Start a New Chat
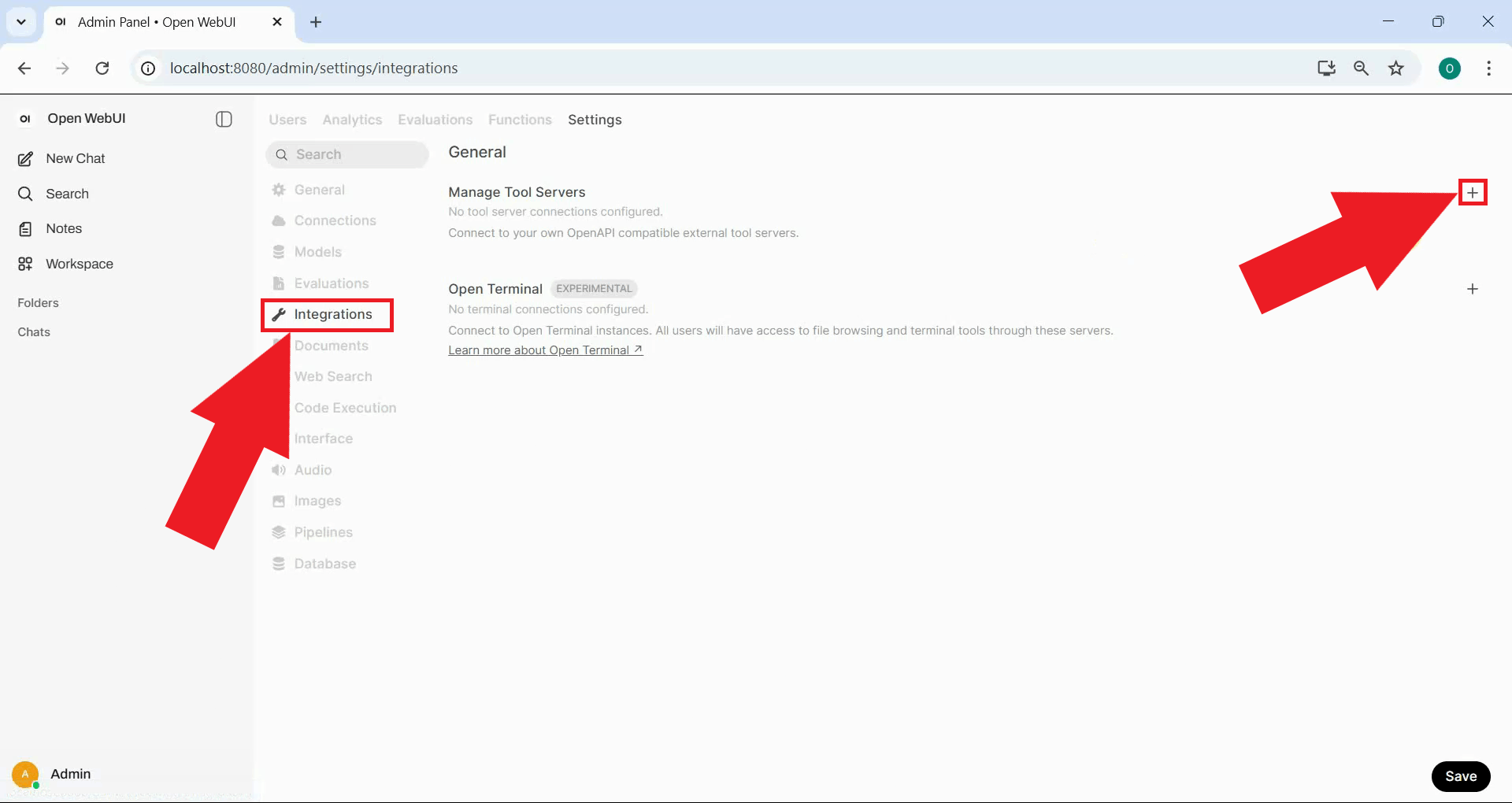 coord(76,159)
